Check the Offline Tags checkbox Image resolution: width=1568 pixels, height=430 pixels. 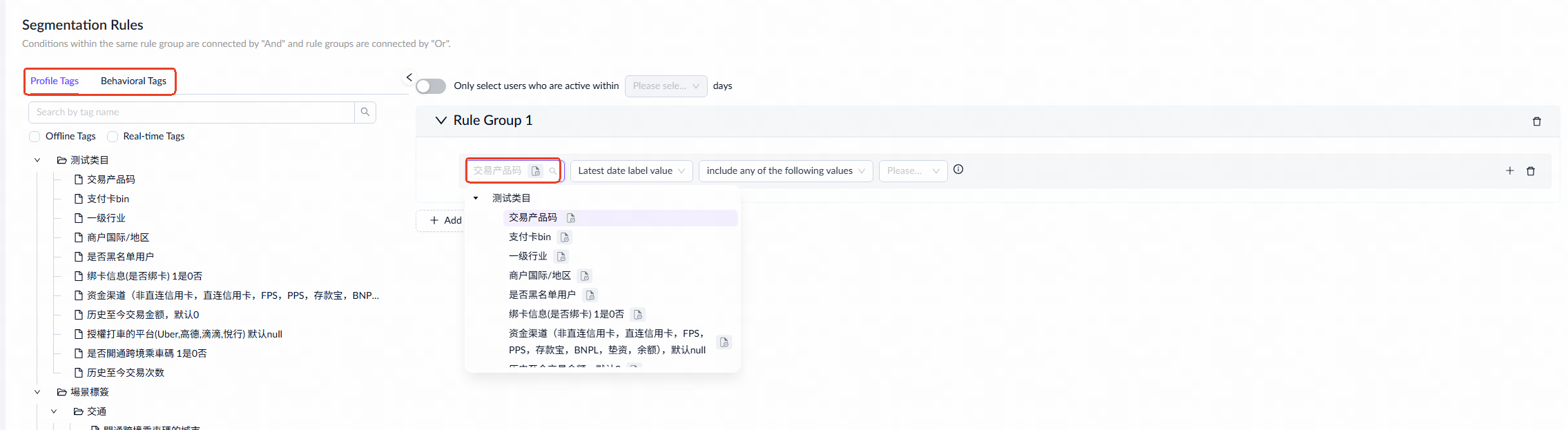tap(35, 137)
